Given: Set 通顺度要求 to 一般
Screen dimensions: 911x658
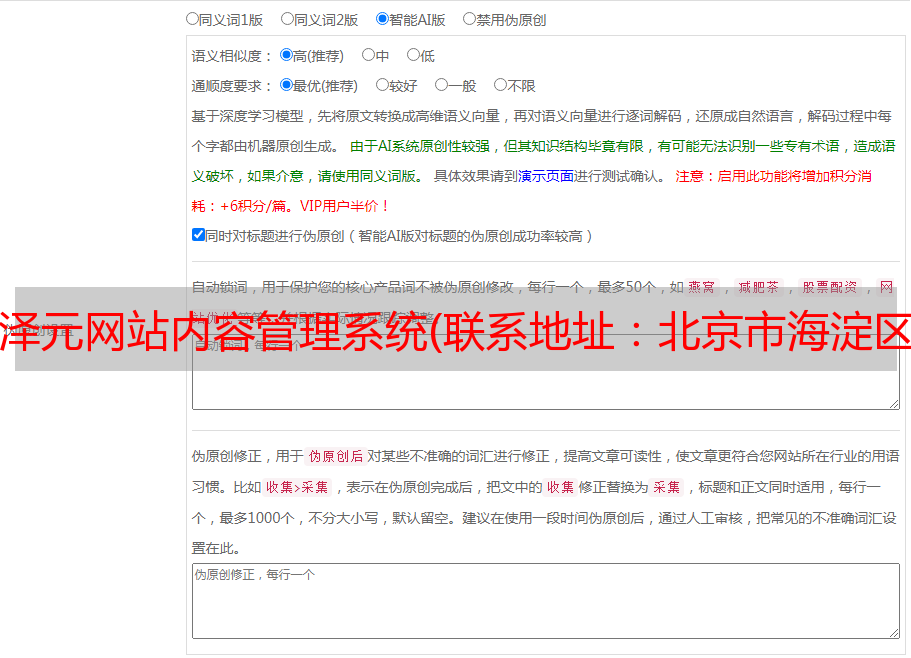Looking at the screenshot, I should [x=442, y=85].
